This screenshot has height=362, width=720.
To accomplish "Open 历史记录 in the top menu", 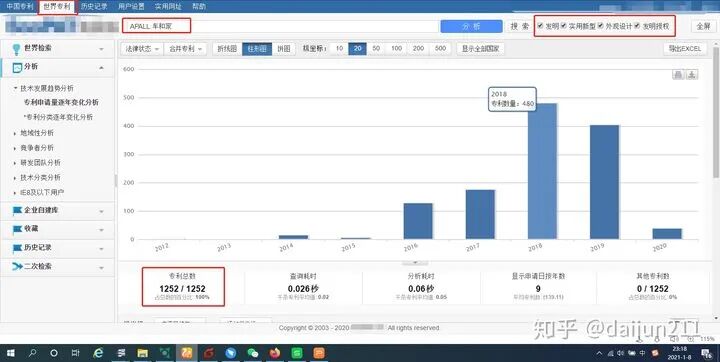I will click(x=94, y=6).
